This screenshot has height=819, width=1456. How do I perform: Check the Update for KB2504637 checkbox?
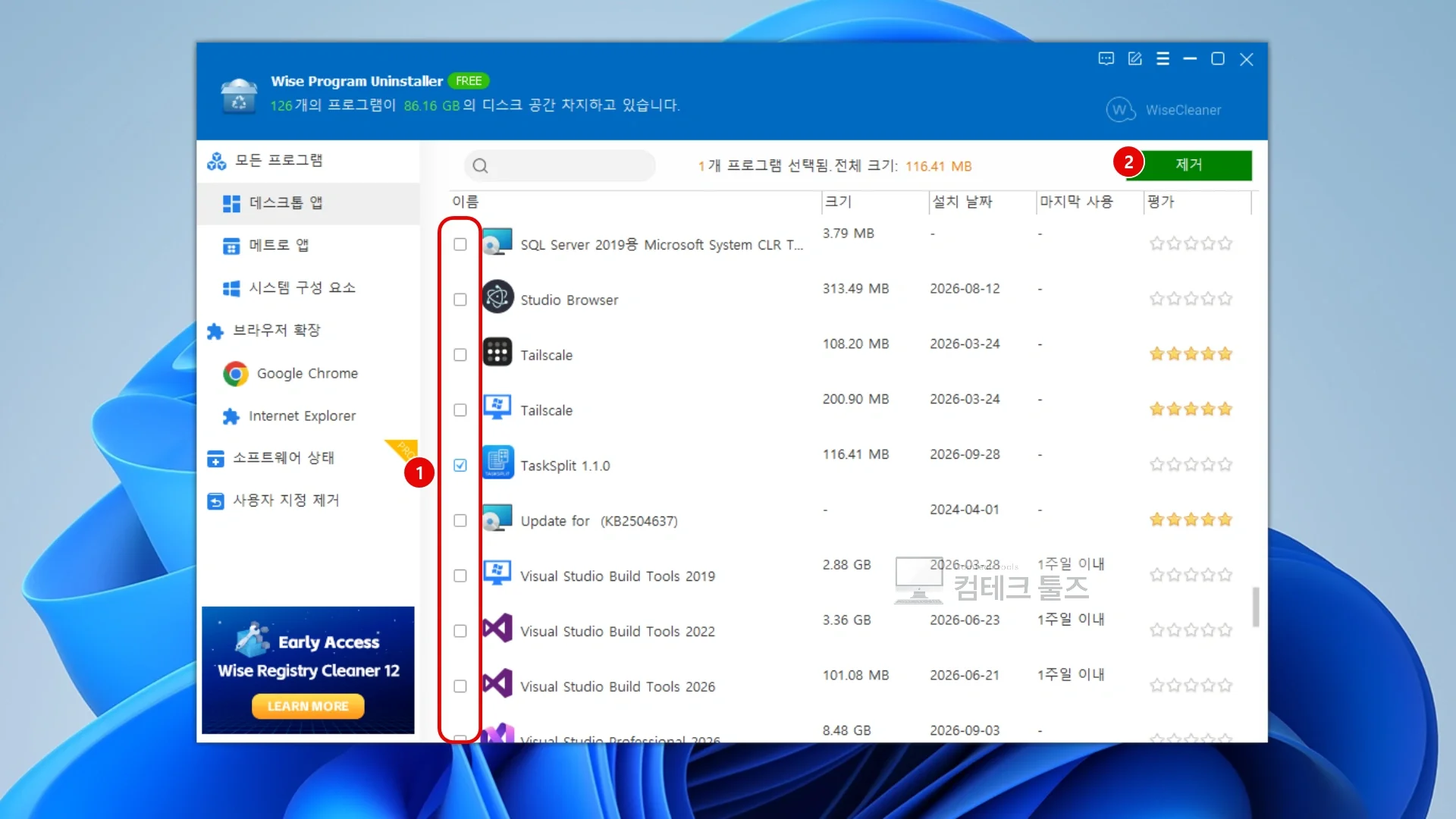click(460, 521)
